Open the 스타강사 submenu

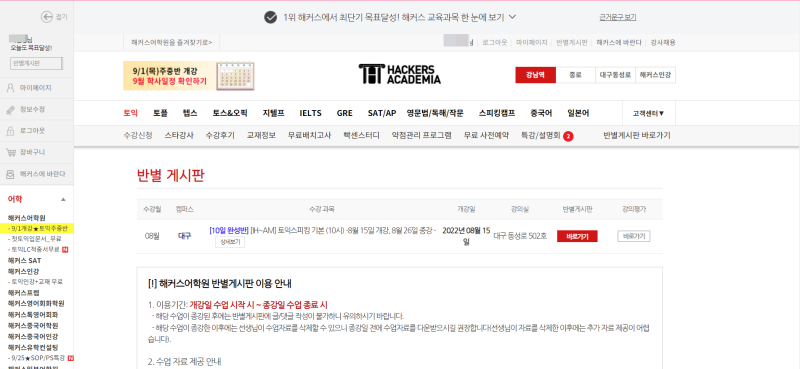coord(179,136)
